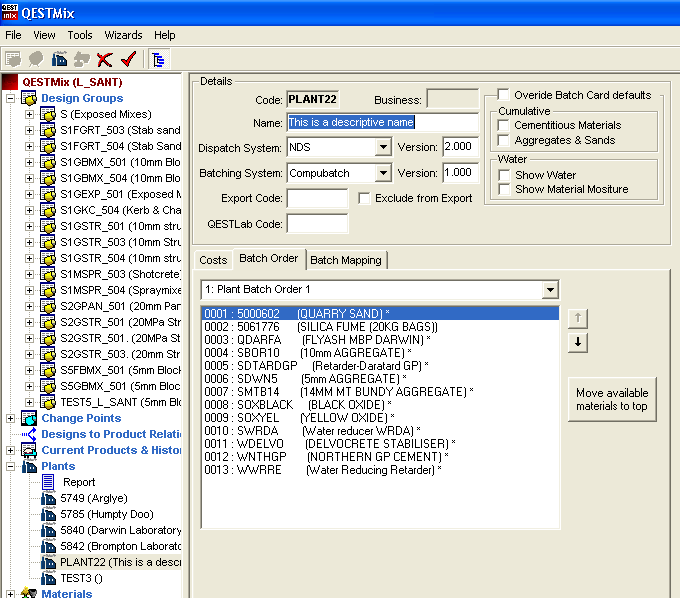Viewport: 680px width, 598px height.
Task: Click the down arrow reorder button
Action: point(579,342)
